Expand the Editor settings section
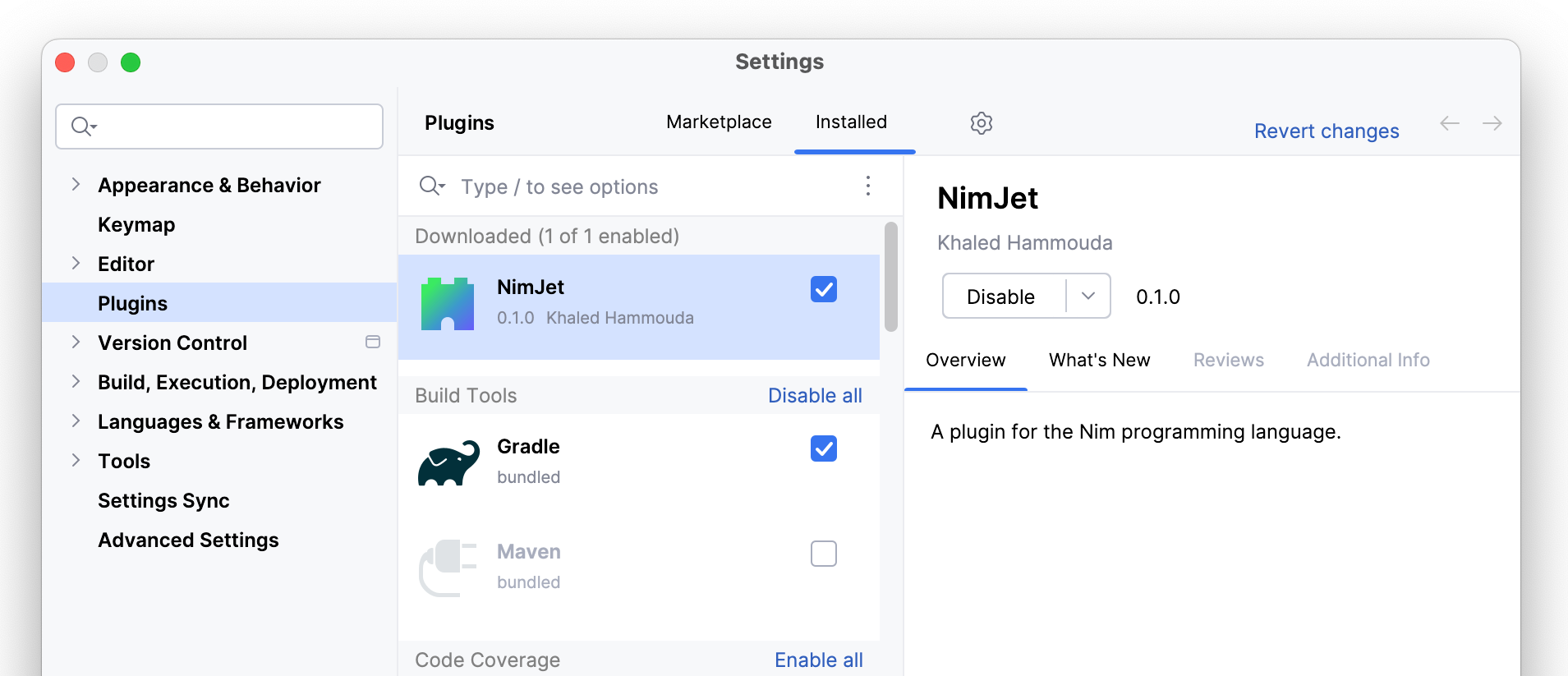This screenshot has width=1568, height=676. (x=76, y=263)
